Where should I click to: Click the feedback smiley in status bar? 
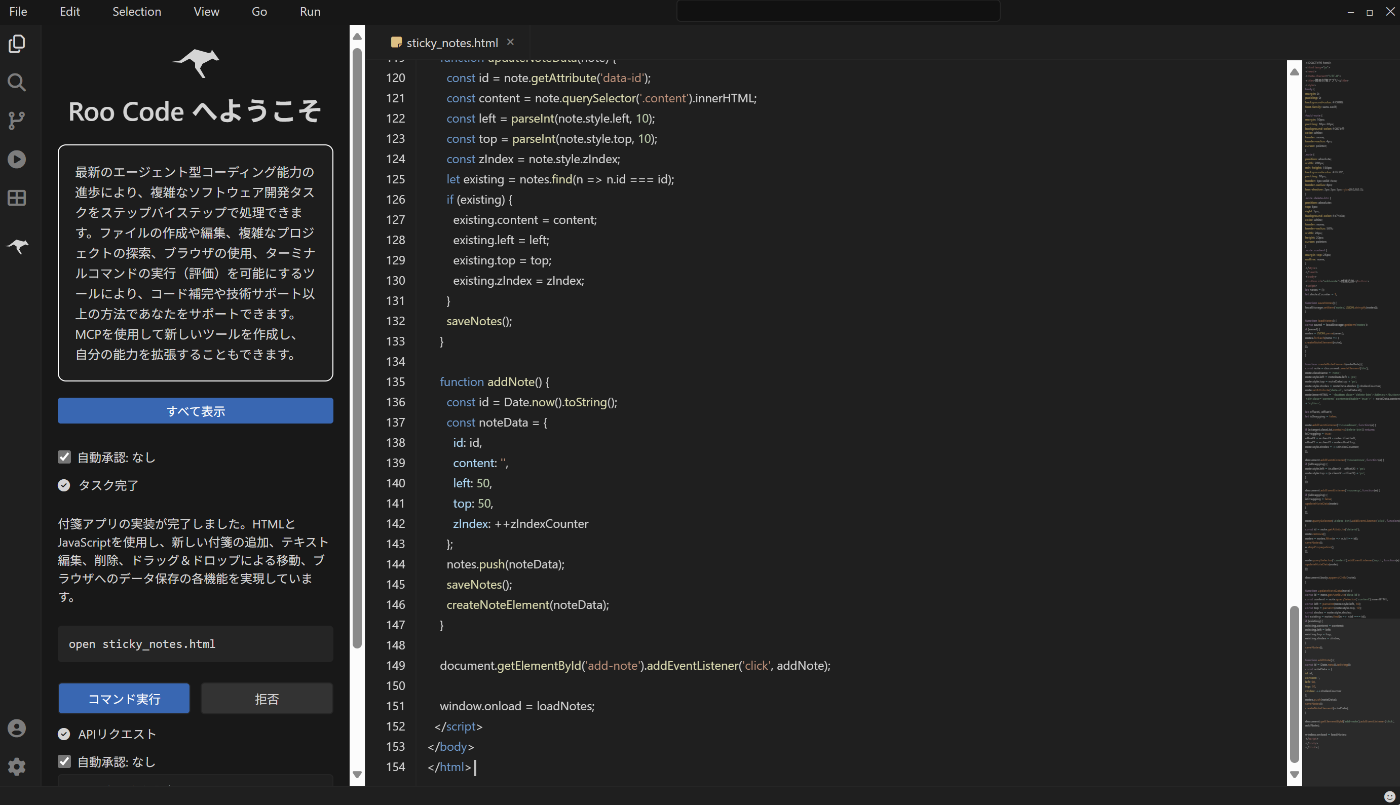pos(1389,796)
